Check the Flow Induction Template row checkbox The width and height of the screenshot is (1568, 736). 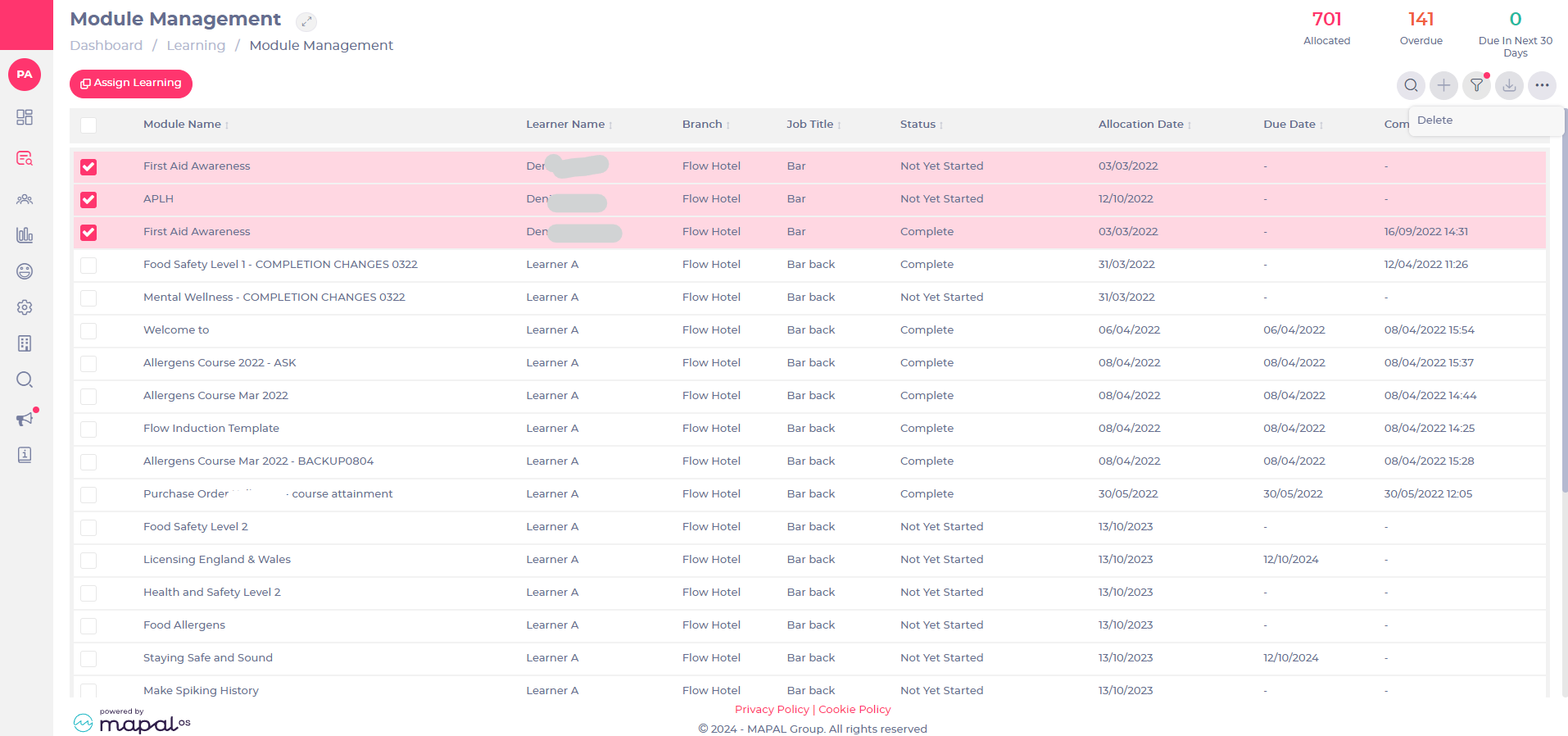pyautogui.click(x=88, y=429)
